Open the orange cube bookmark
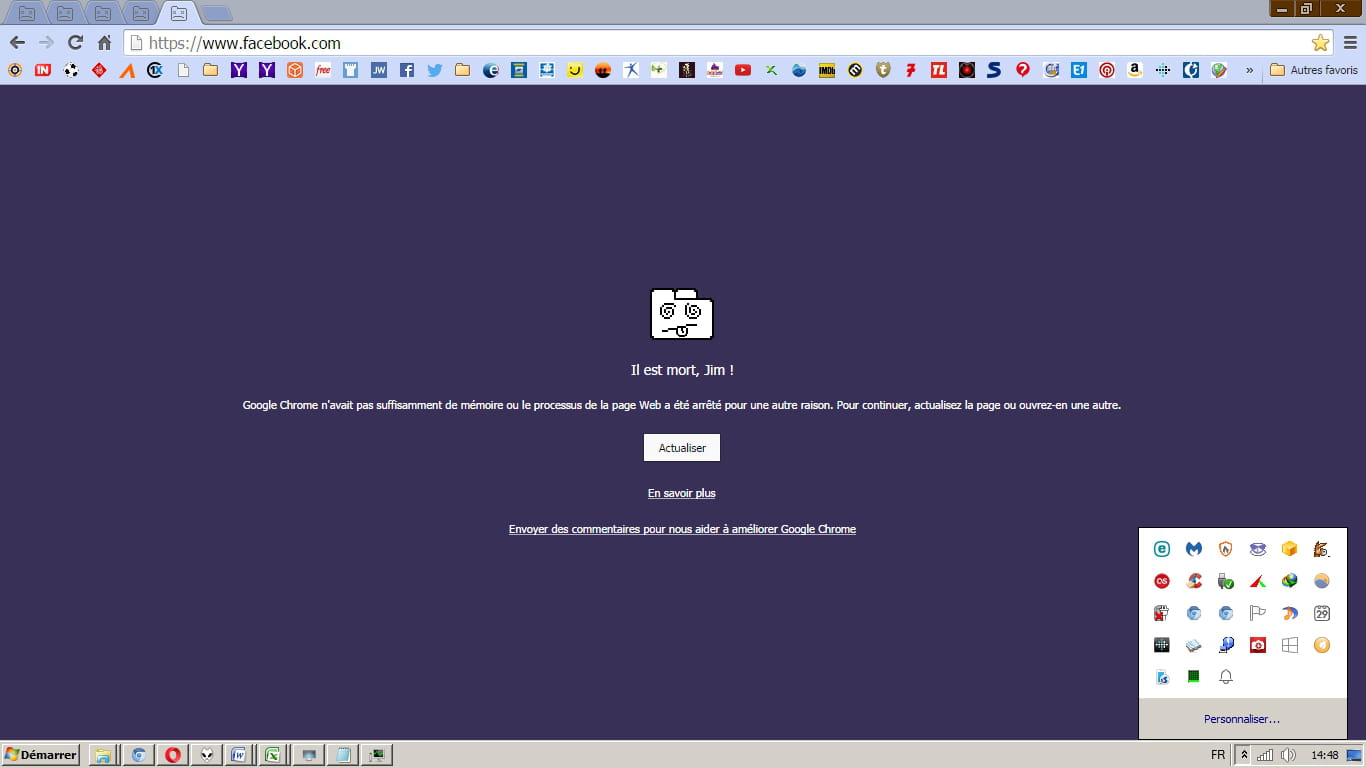 (294, 70)
